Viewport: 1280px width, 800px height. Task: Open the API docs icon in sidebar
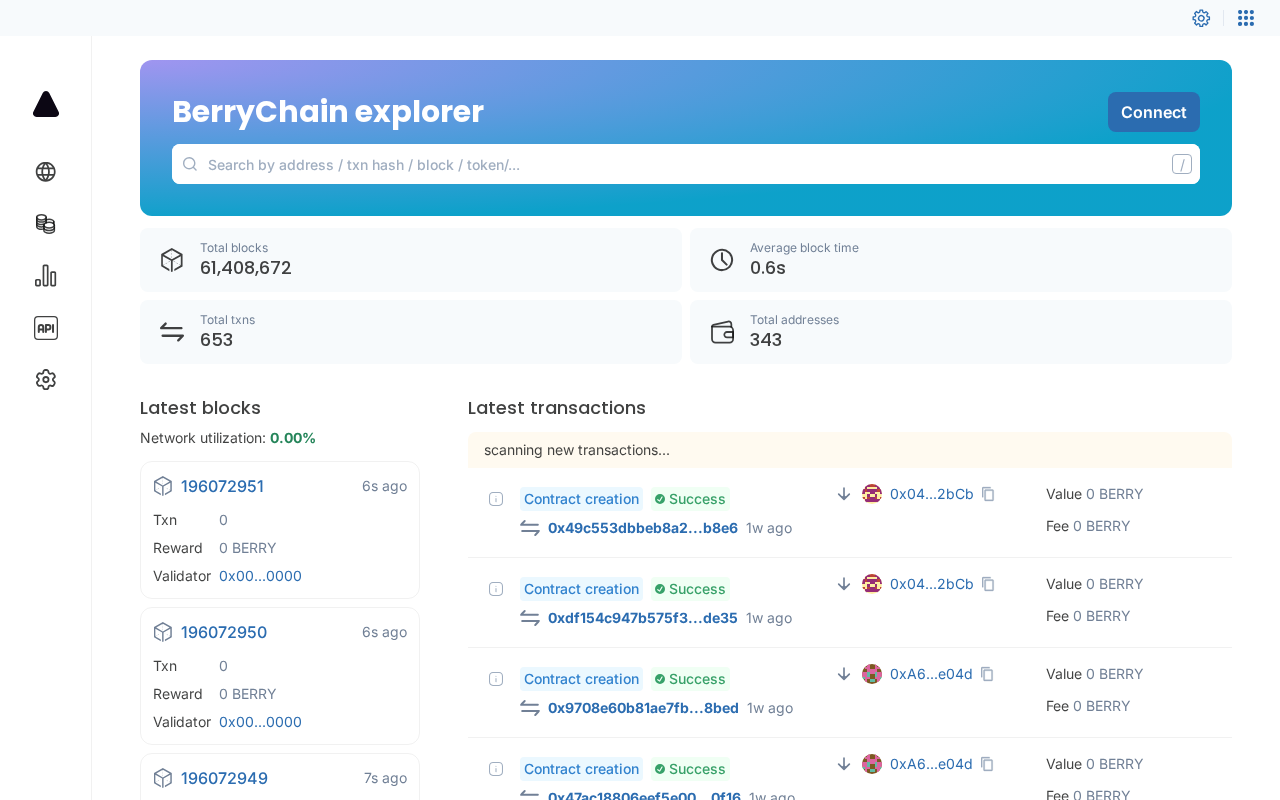(45, 328)
